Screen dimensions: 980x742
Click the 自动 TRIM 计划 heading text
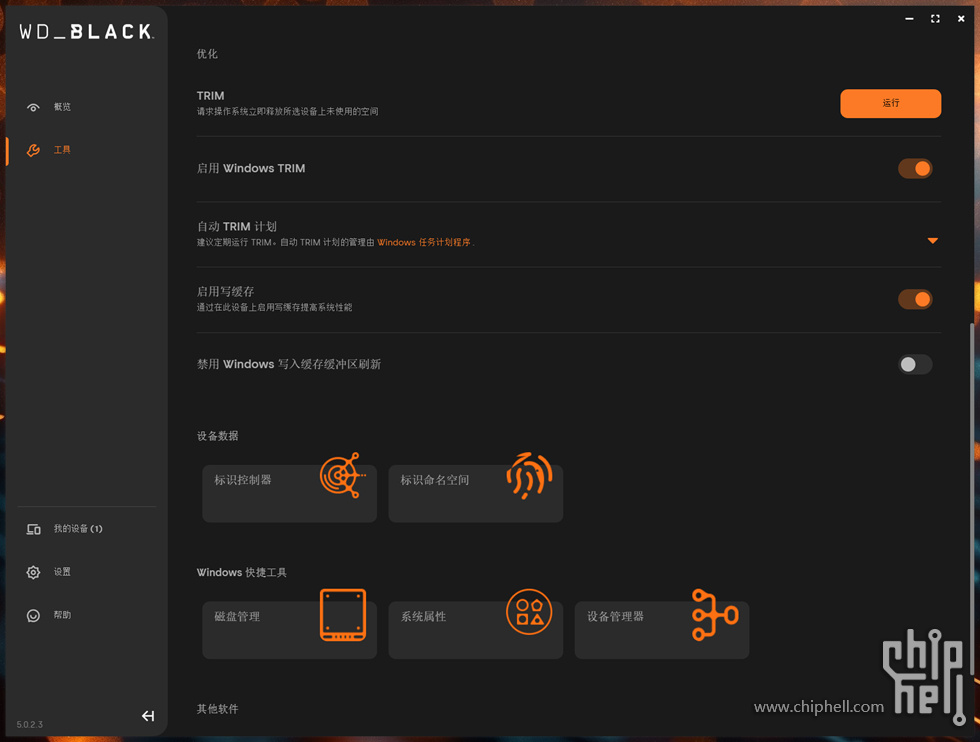coord(236,226)
